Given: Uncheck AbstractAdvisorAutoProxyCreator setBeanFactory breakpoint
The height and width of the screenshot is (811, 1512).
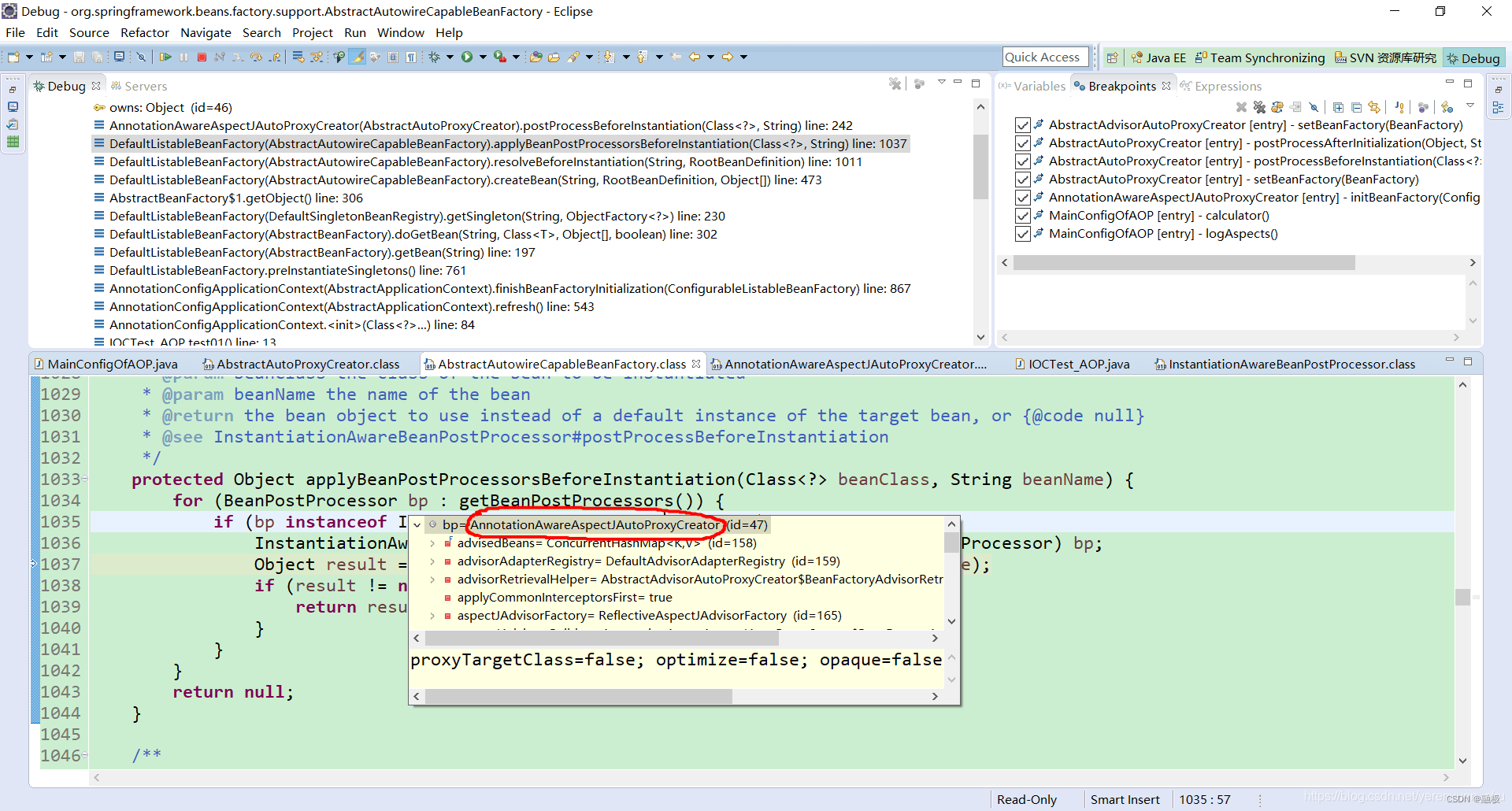Looking at the screenshot, I should click(1022, 125).
